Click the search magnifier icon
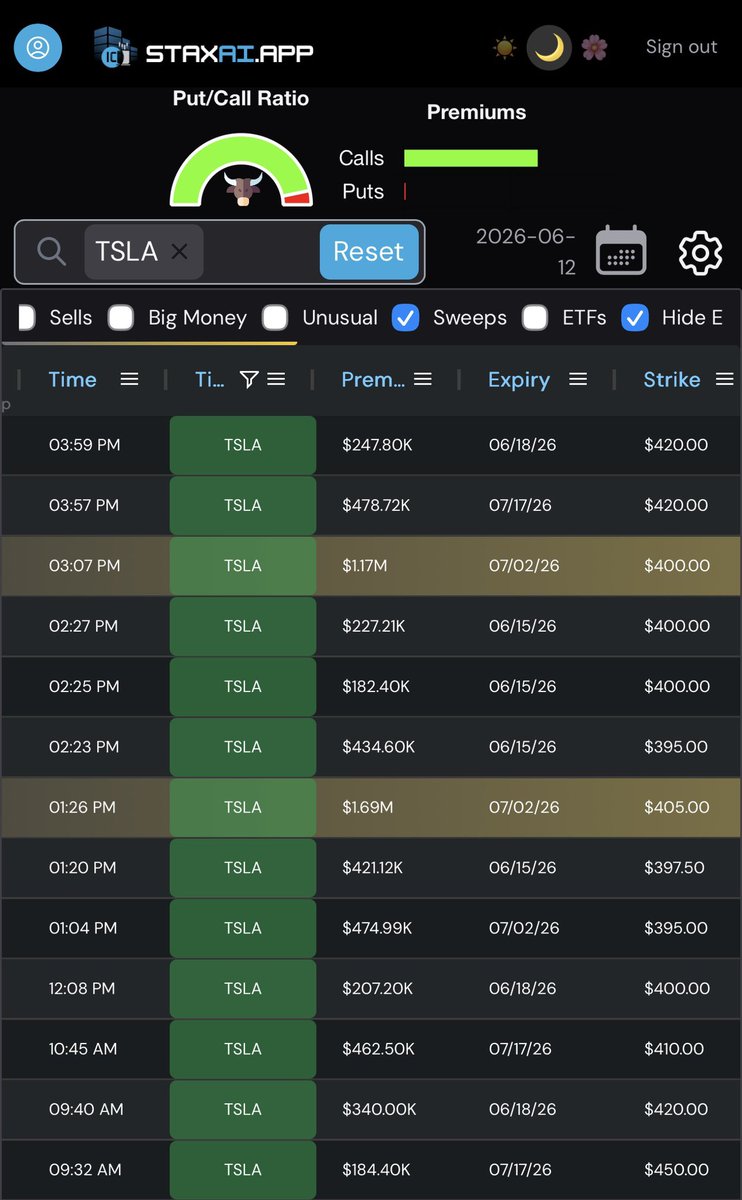 (x=51, y=251)
